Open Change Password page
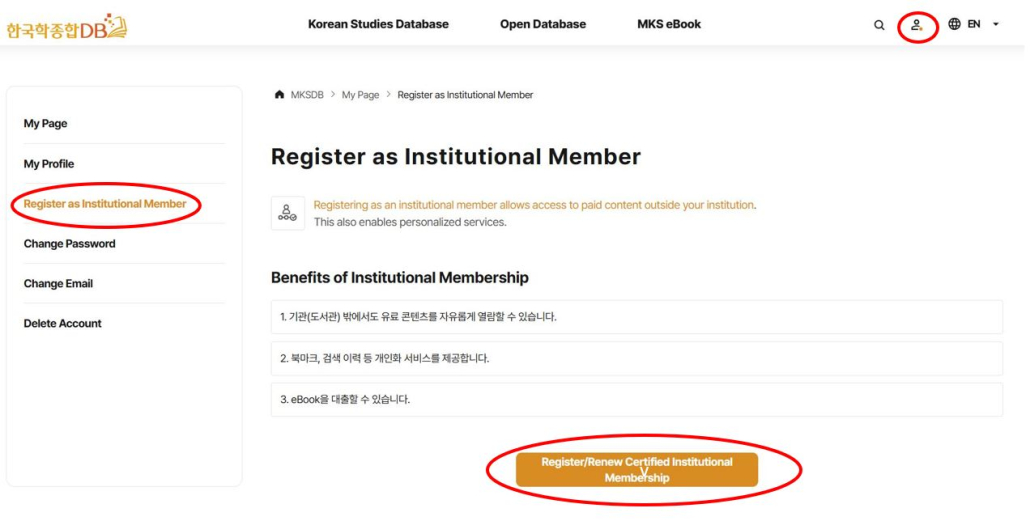This screenshot has width=1030, height=521. 70,244
